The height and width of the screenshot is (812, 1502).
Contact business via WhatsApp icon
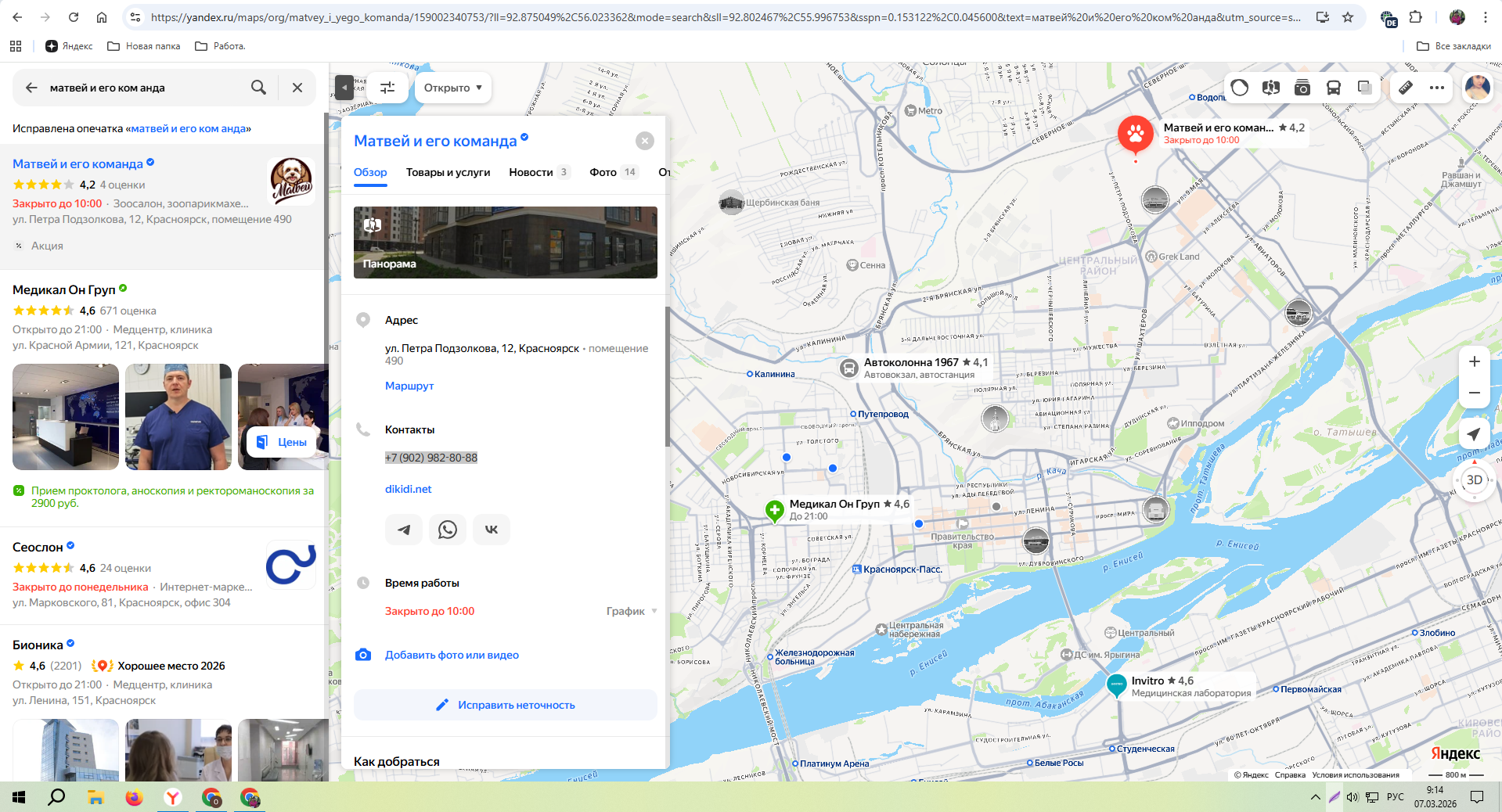click(448, 530)
